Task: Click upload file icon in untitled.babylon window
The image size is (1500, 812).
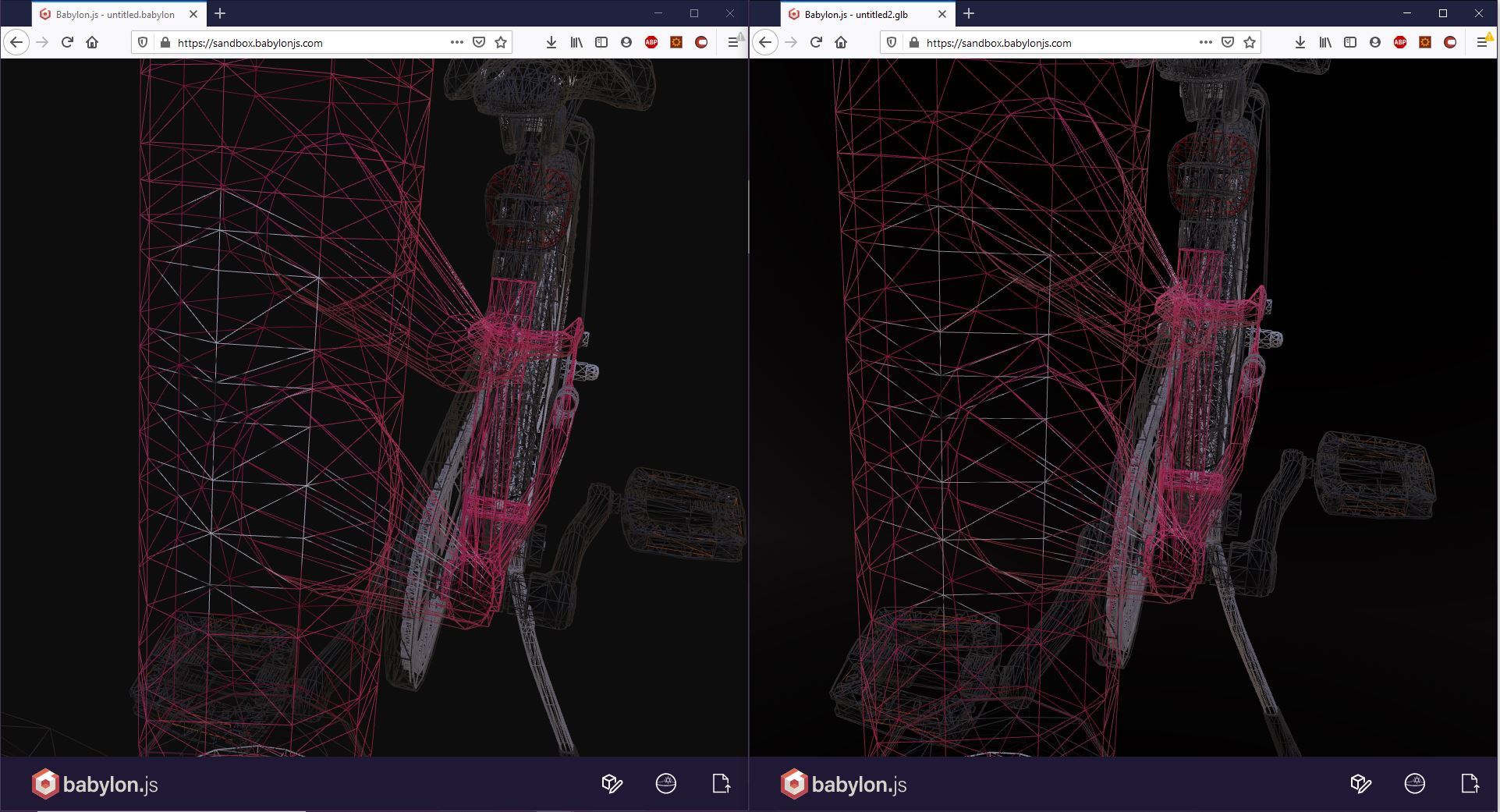Action: (x=721, y=784)
